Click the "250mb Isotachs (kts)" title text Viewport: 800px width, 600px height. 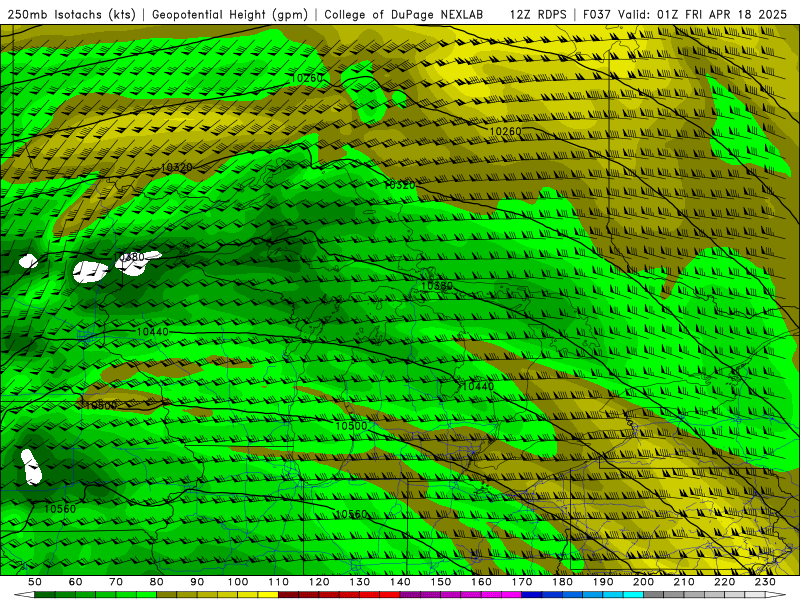click(x=72, y=14)
